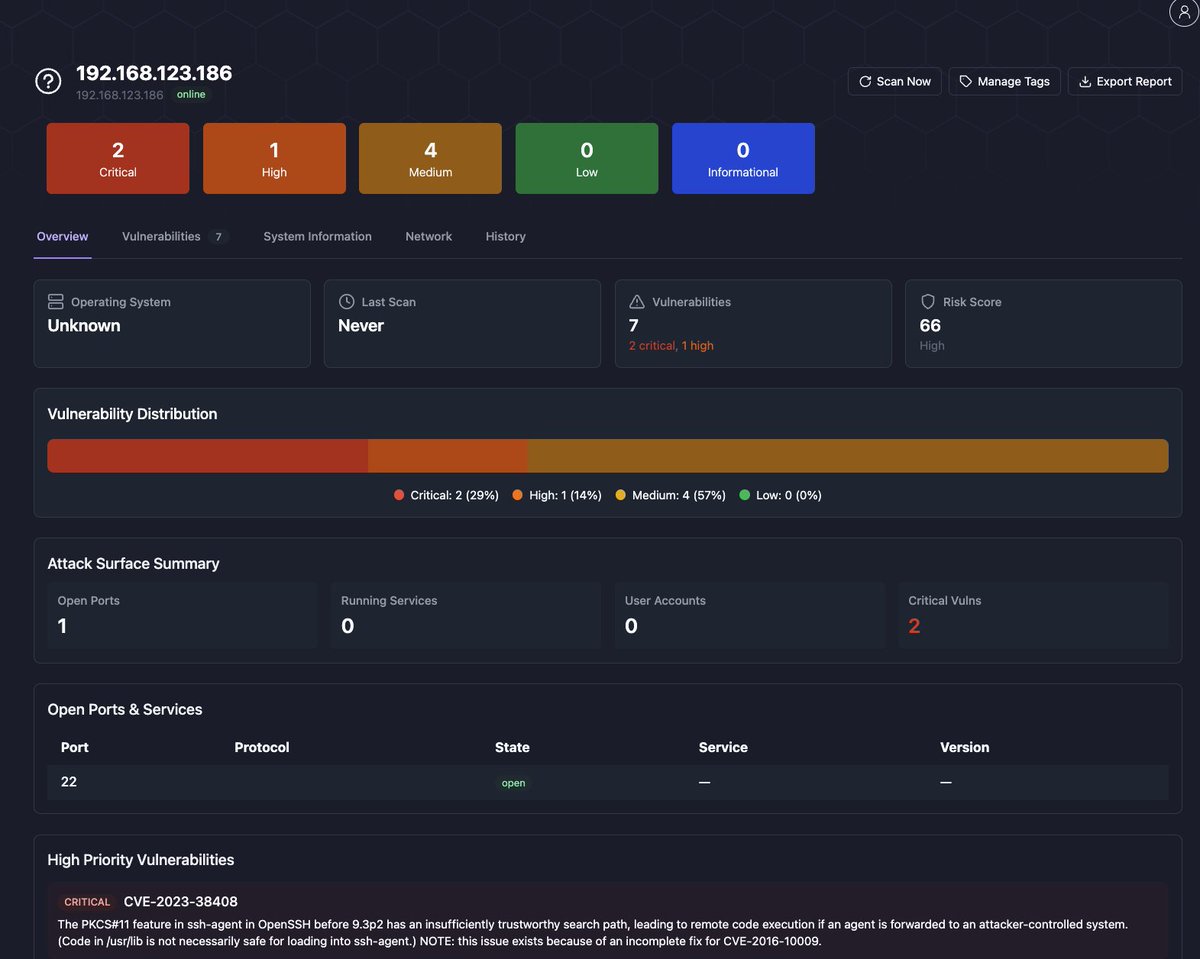Click the shield icon beside Risk Score
Screen dimensions: 1200x959
[x=928, y=301]
